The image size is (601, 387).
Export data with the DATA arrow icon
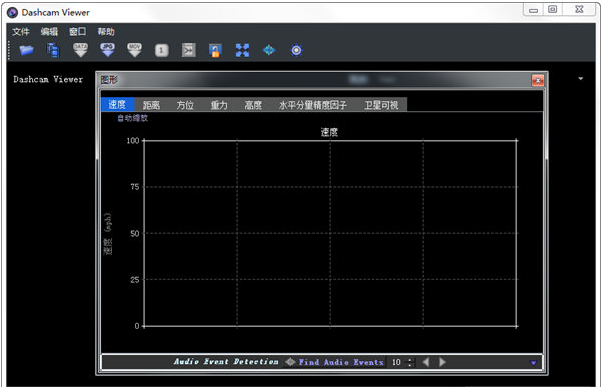point(80,50)
